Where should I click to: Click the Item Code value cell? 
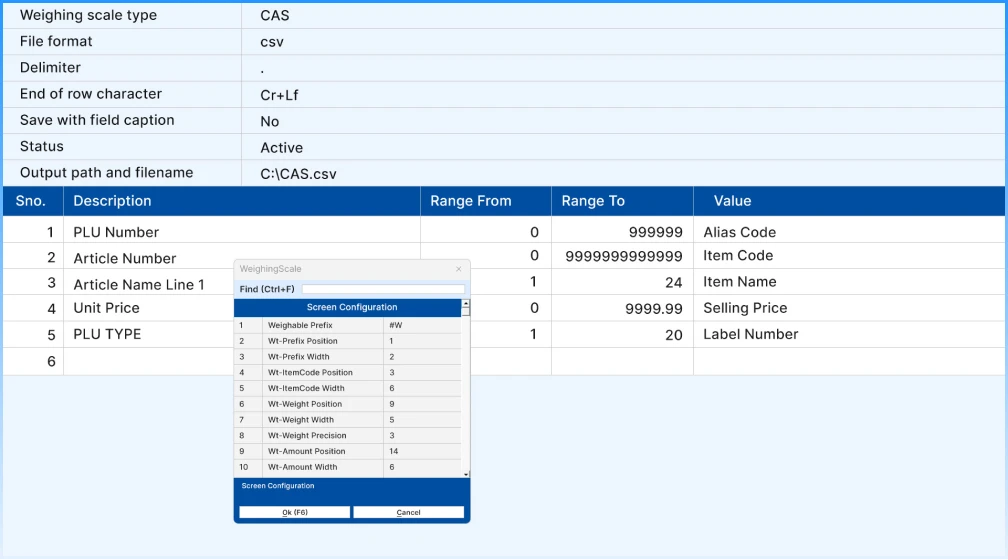click(x=849, y=256)
